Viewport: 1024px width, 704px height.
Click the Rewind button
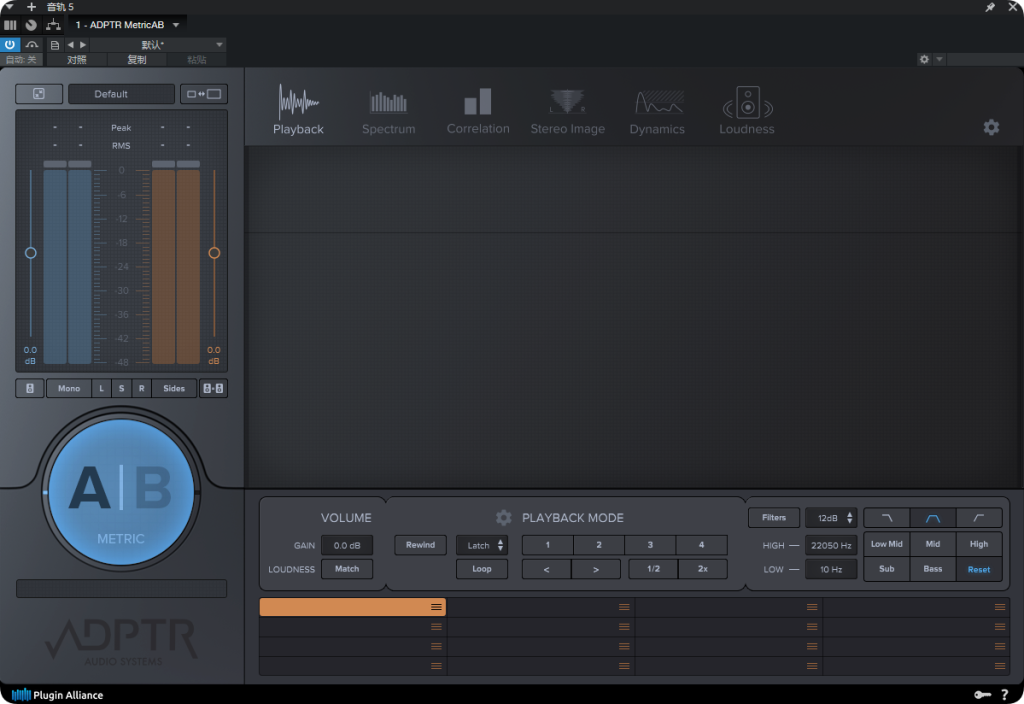click(x=420, y=545)
